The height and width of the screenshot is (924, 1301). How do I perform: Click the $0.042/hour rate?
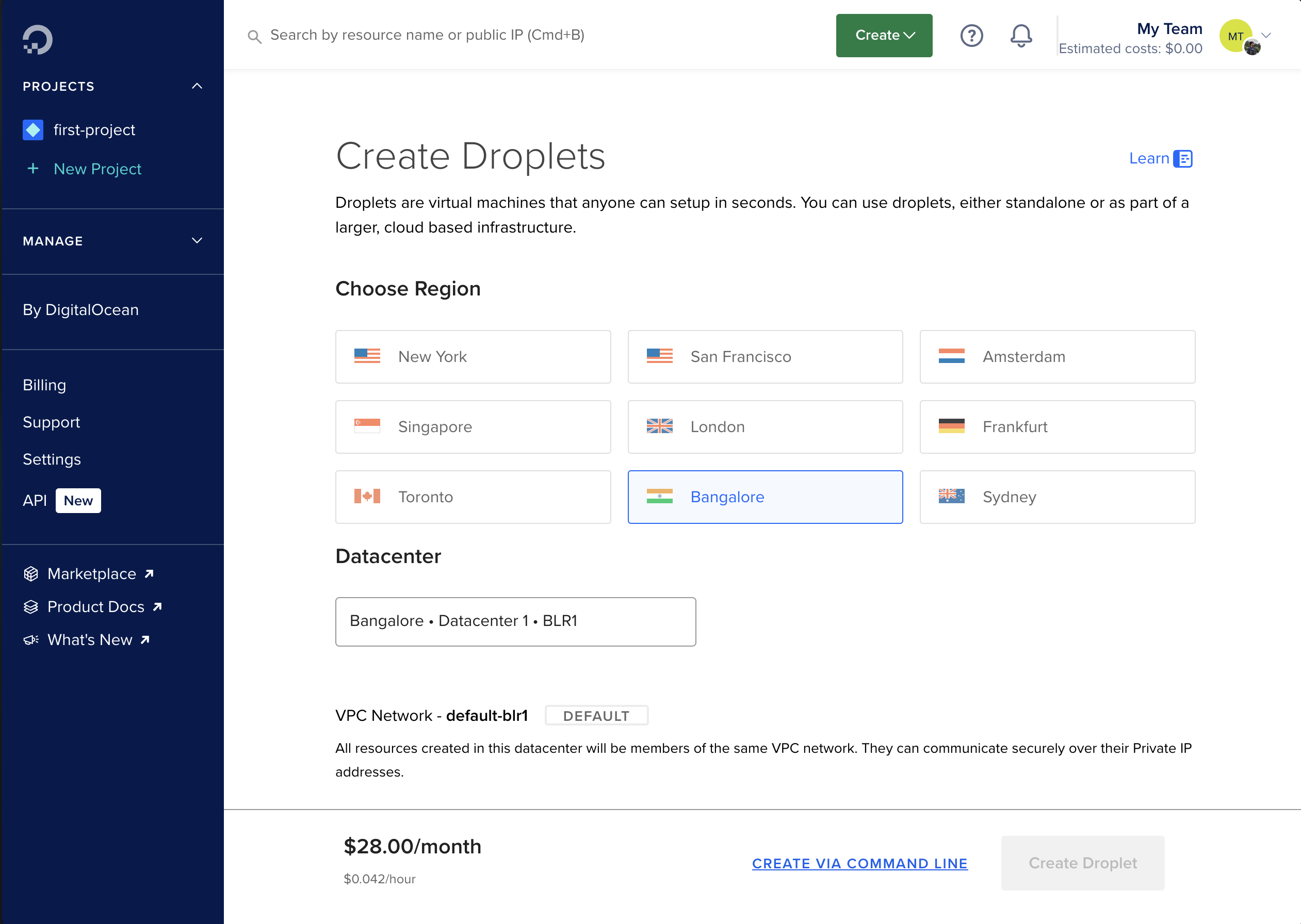tap(380, 879)
